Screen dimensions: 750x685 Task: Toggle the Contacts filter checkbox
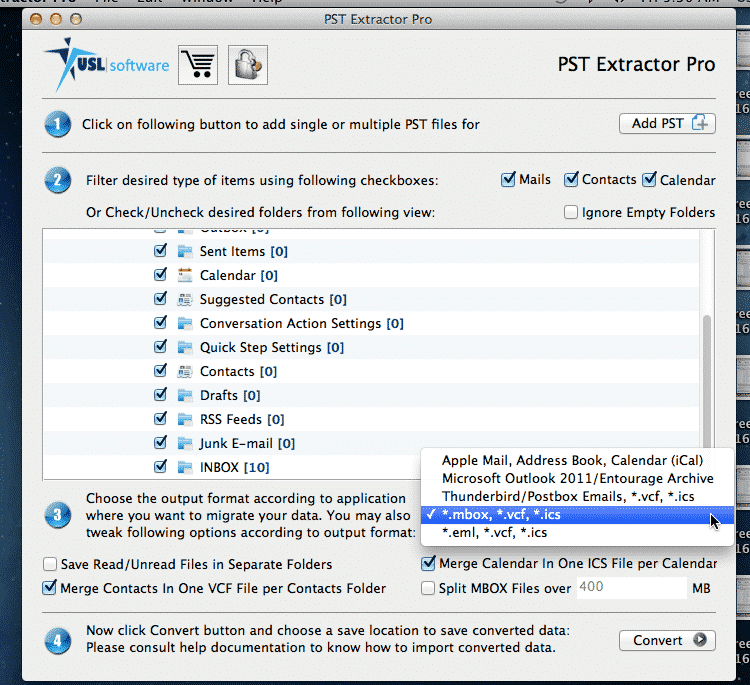pos(571,179)
